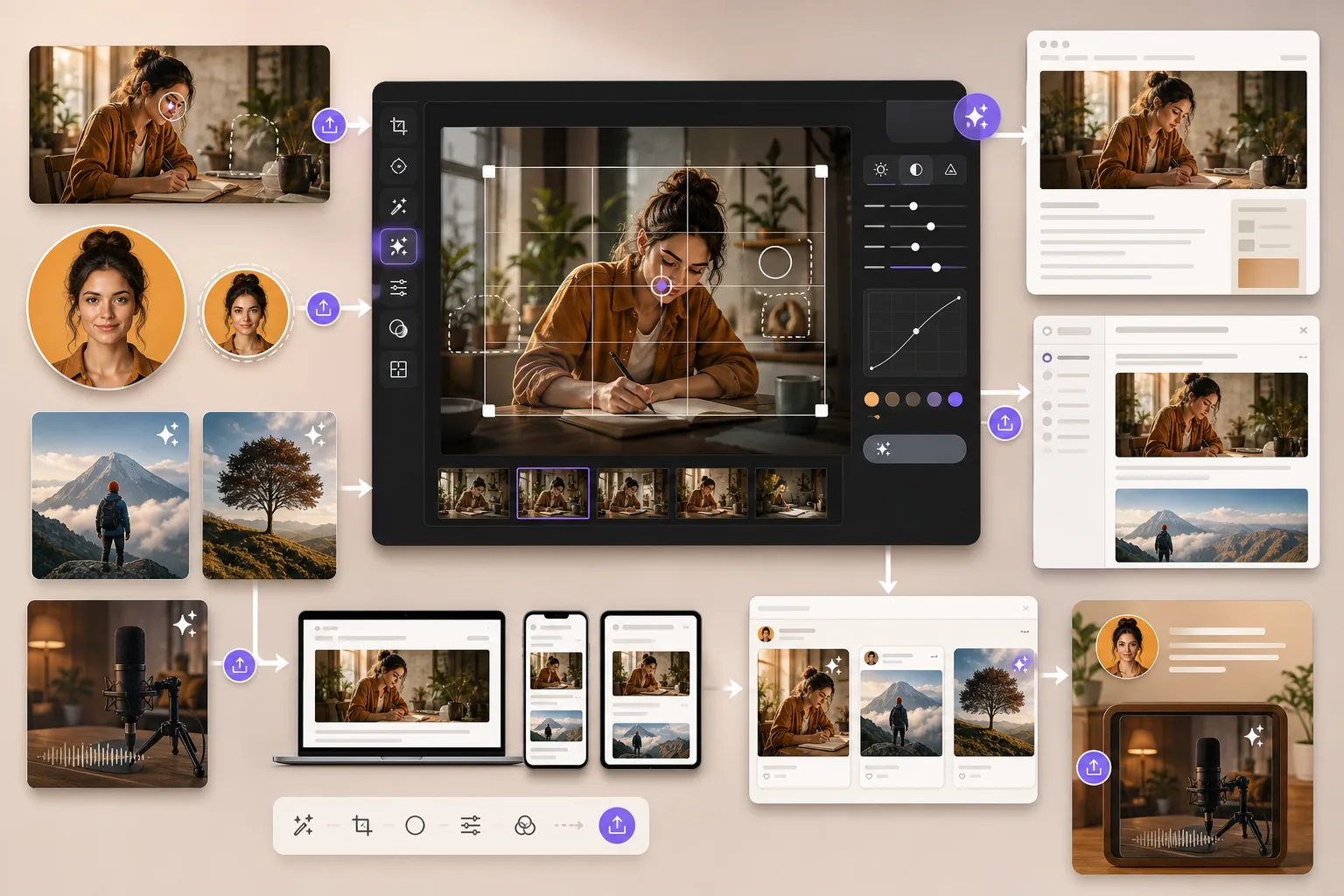The image size is (1344, 896).
Task: Select the first filmstrip thumbnail
Action: [x=473, y=493]
